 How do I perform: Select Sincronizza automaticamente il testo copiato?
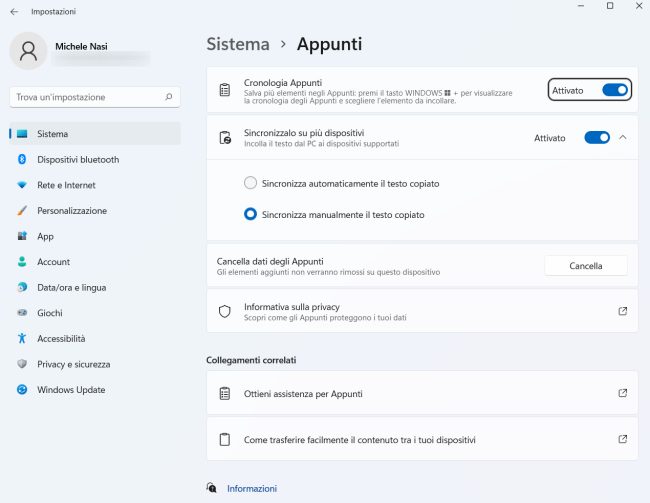point(250,184)
